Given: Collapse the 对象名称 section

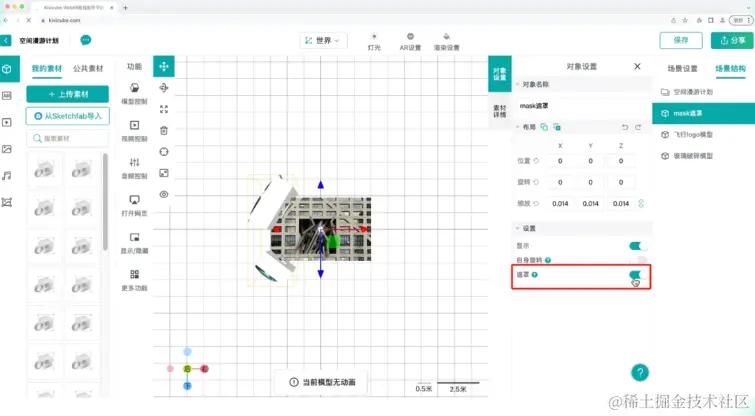Looking at the screenshot, I should tap(518, 84).
